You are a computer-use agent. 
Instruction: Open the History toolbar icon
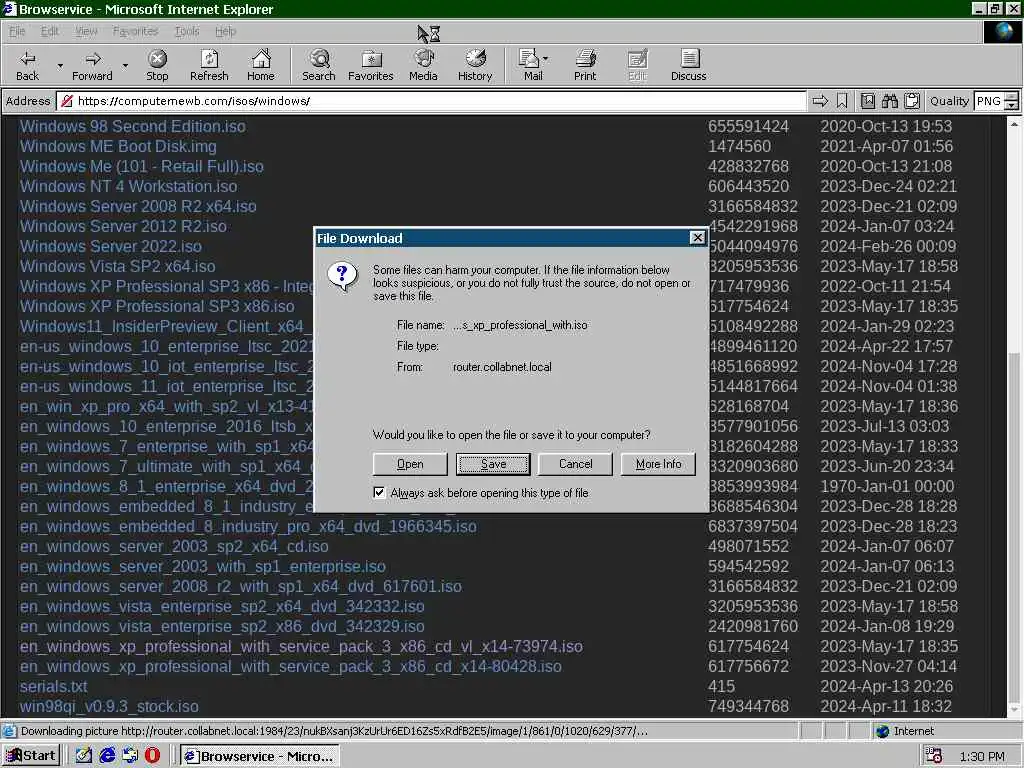tap(475, 65)
